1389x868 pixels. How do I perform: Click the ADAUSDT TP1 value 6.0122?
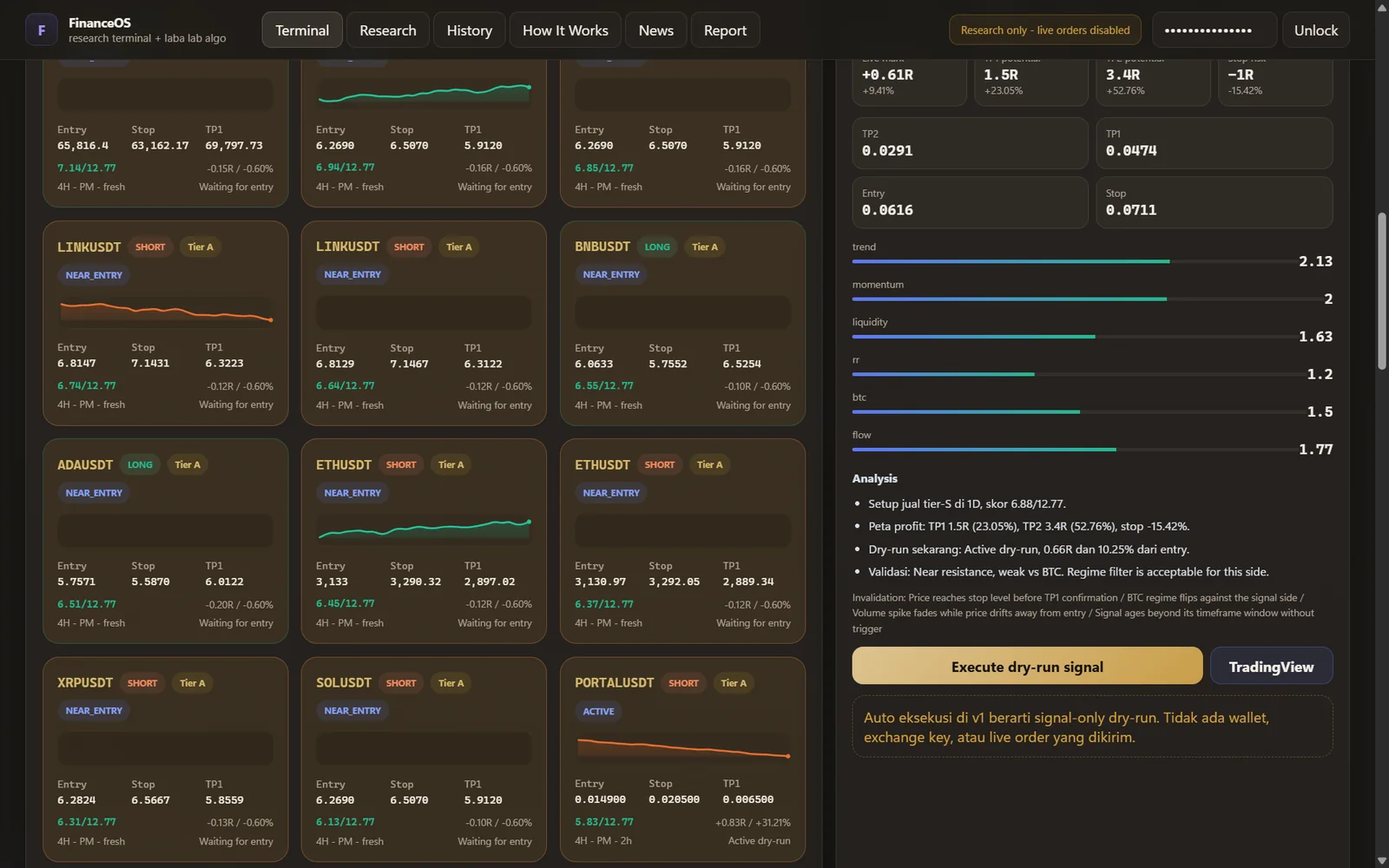point(224,582)
